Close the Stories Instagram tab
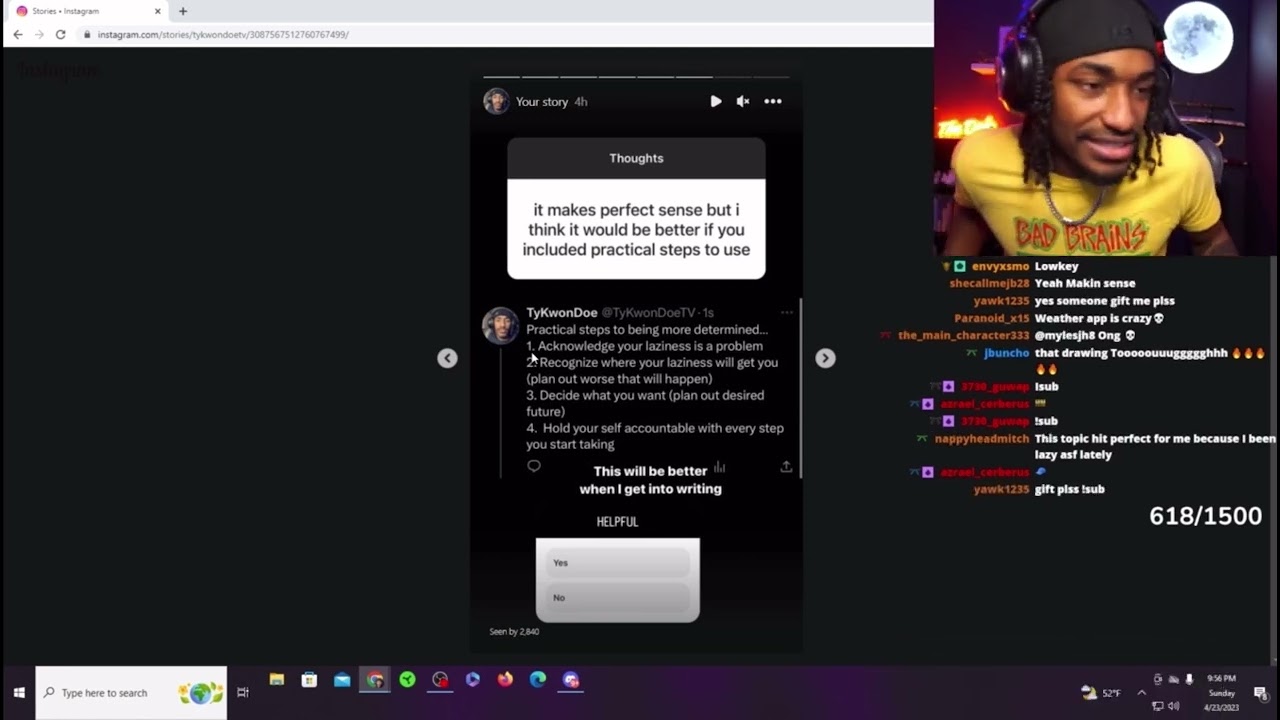 [x=157, y=11]
